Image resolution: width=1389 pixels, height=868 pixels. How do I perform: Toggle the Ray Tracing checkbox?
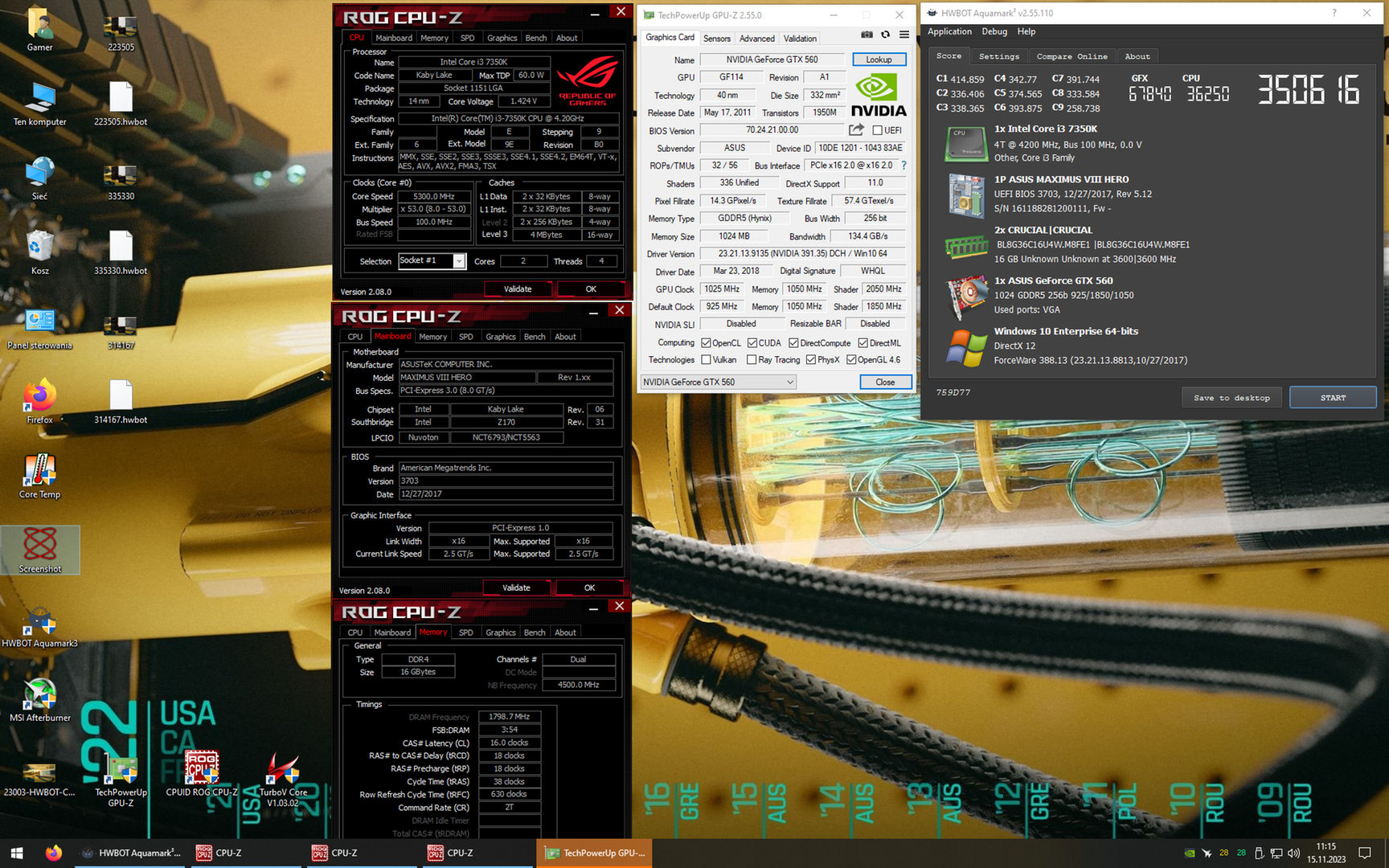tap(752, 360)
